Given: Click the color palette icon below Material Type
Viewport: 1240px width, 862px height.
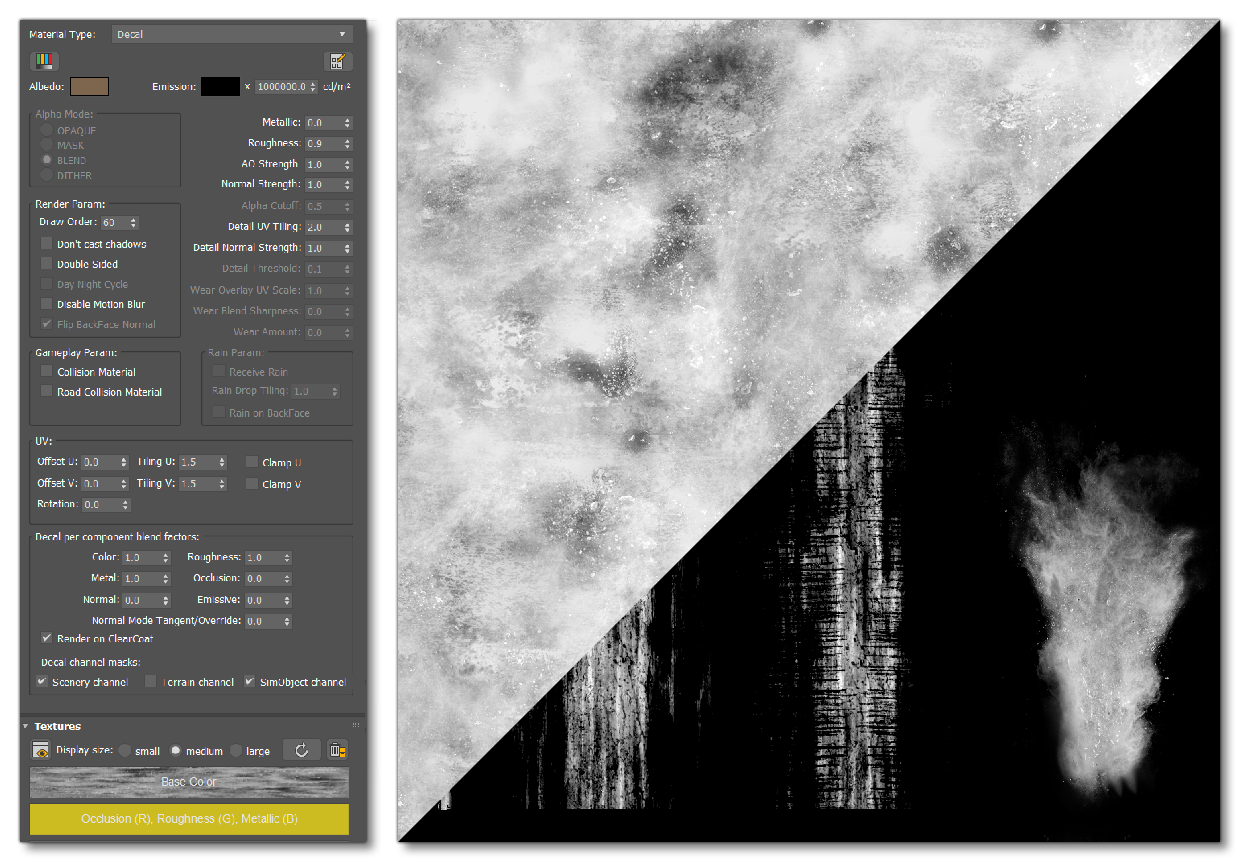Looking at the screenshot, I should pos(42,60).
